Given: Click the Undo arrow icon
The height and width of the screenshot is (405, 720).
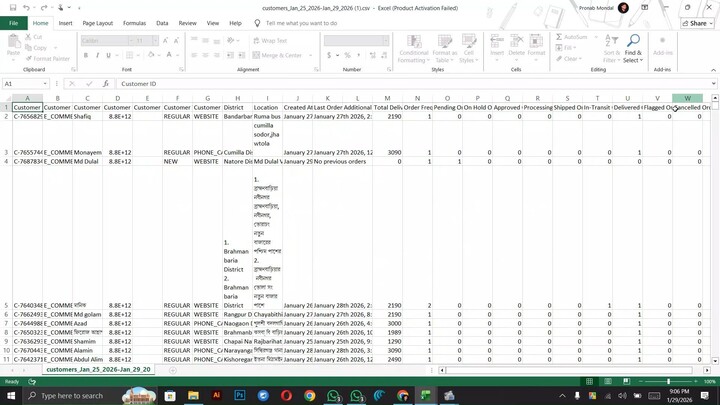Looking at the screenshot, I should (x=26, y=8).
